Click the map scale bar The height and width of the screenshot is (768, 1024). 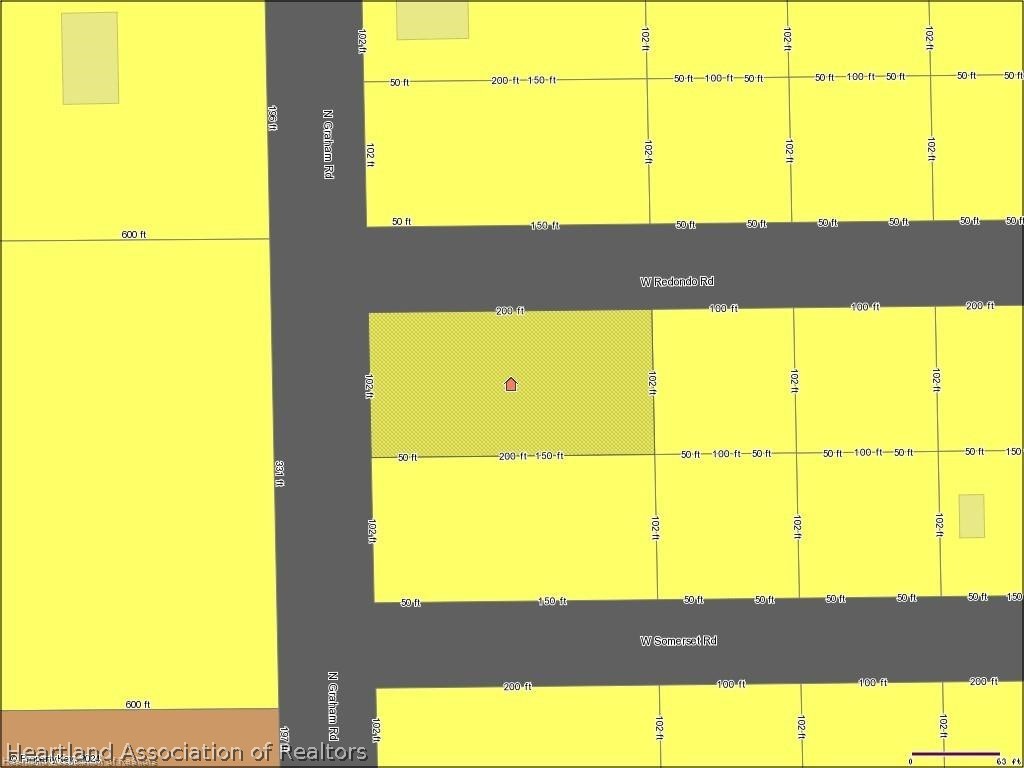pyautogui.click(x=955, y=754)
